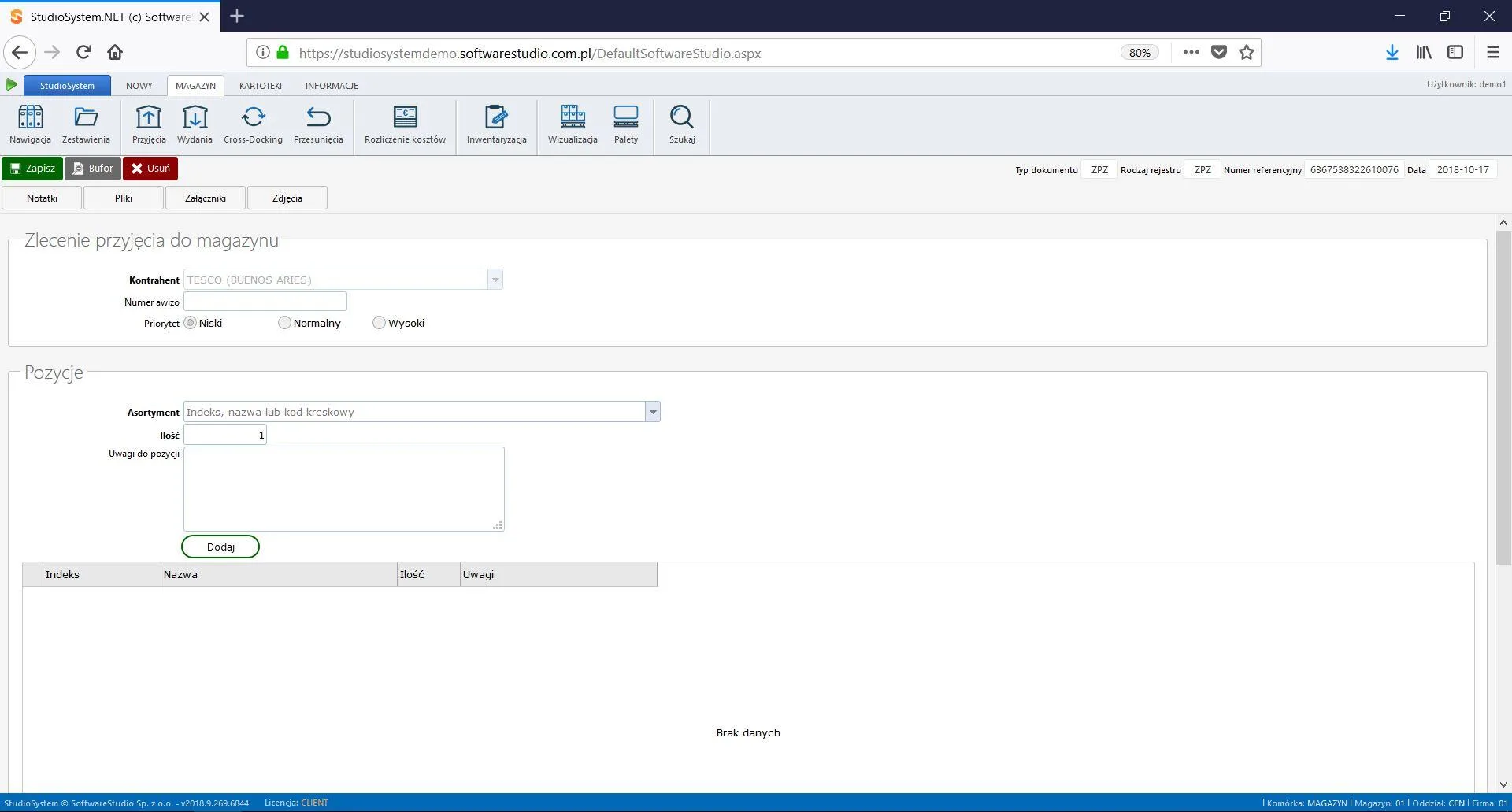Image resolution: width=1512 pixels, height=812 pixels.
Task: Open Szukaj search icon
Action: tap(682, 124)
